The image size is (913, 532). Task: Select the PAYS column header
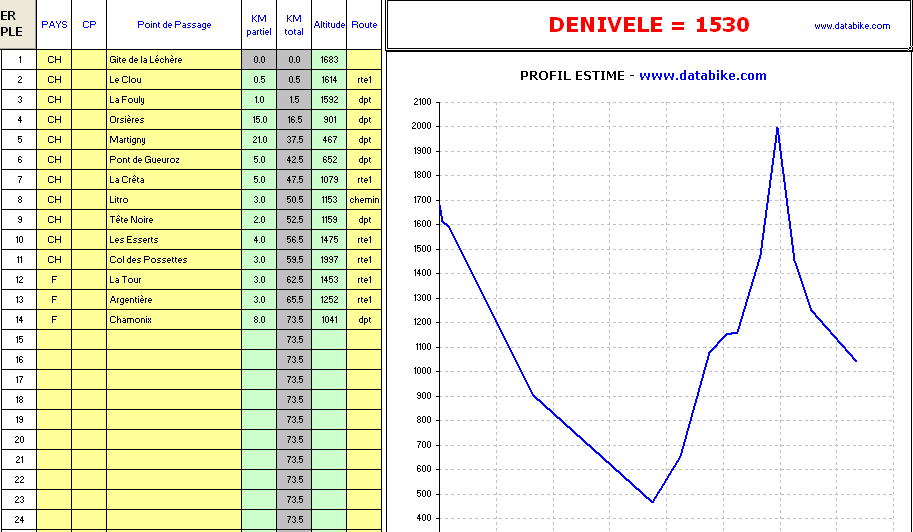pos(54,25)
